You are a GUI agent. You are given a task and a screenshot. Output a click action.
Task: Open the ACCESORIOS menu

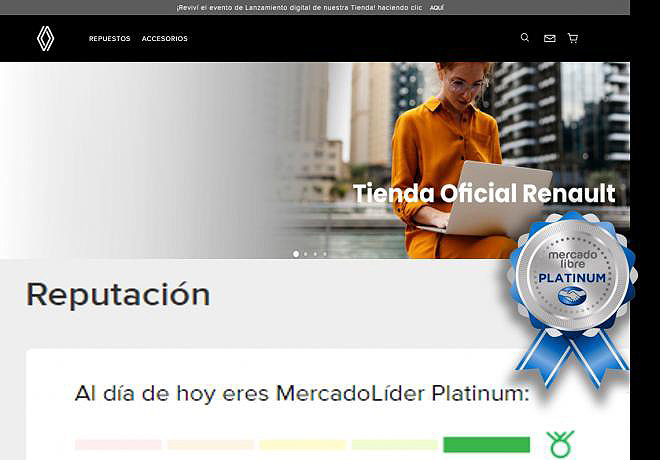(164, 39)
